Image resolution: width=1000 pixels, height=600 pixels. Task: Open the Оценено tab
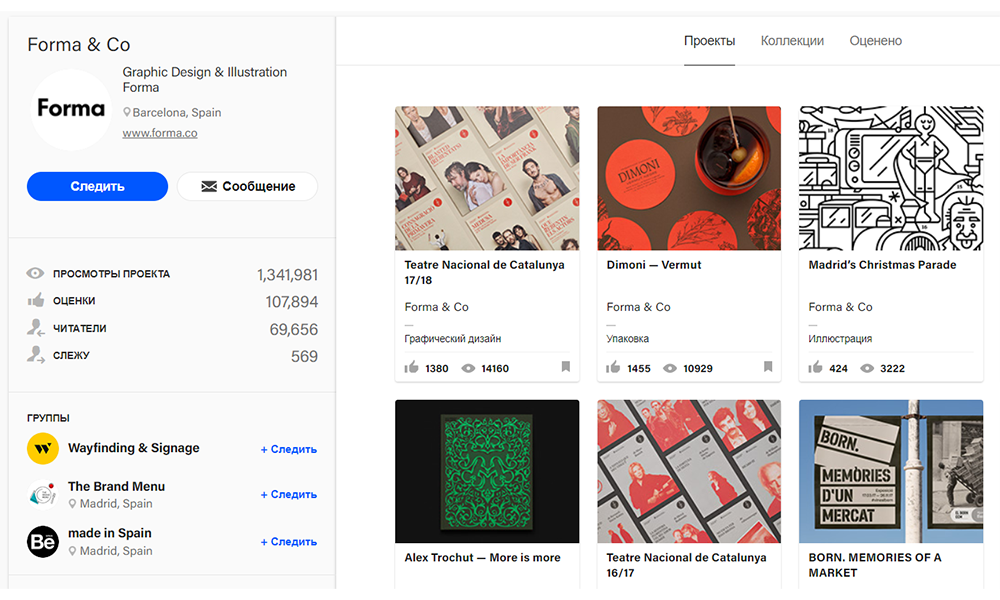(875, 41)
